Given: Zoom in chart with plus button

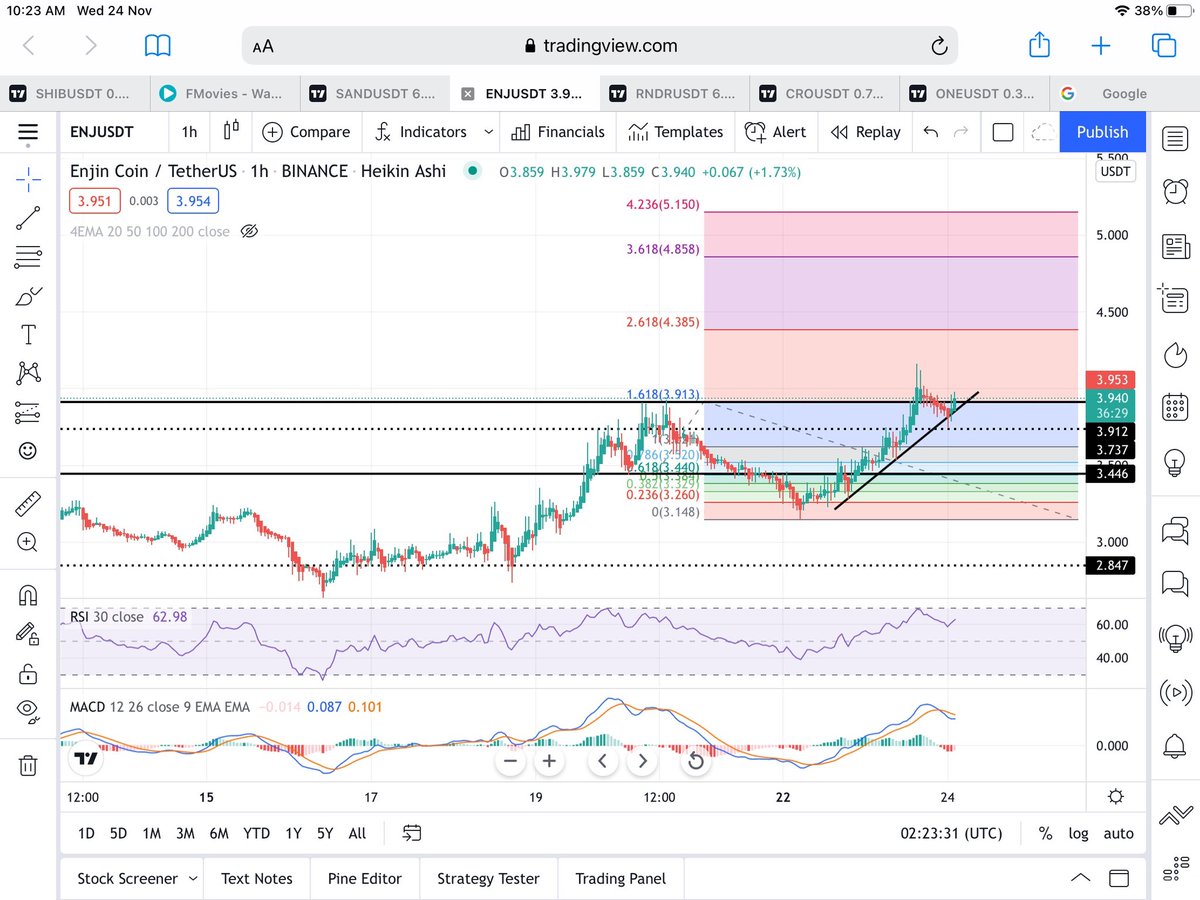Looking at the screenshot, I should tap(549, 761).
